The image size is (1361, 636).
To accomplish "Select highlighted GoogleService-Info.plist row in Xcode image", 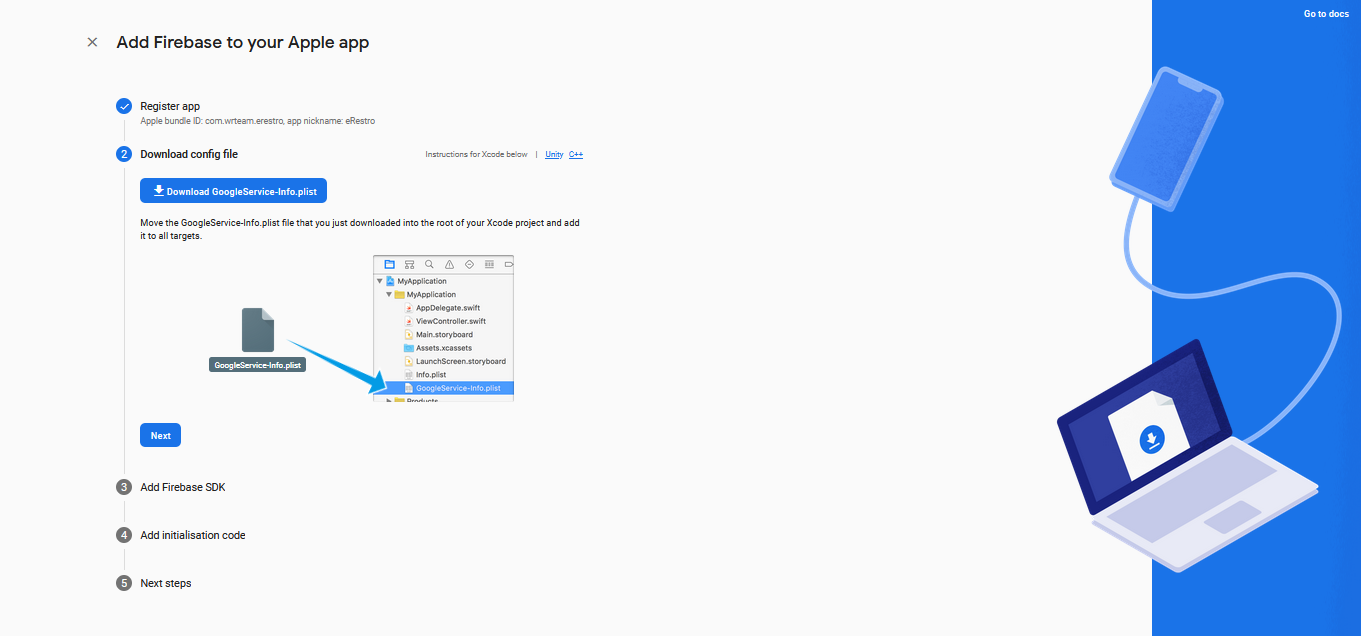I will coord(457,388).
